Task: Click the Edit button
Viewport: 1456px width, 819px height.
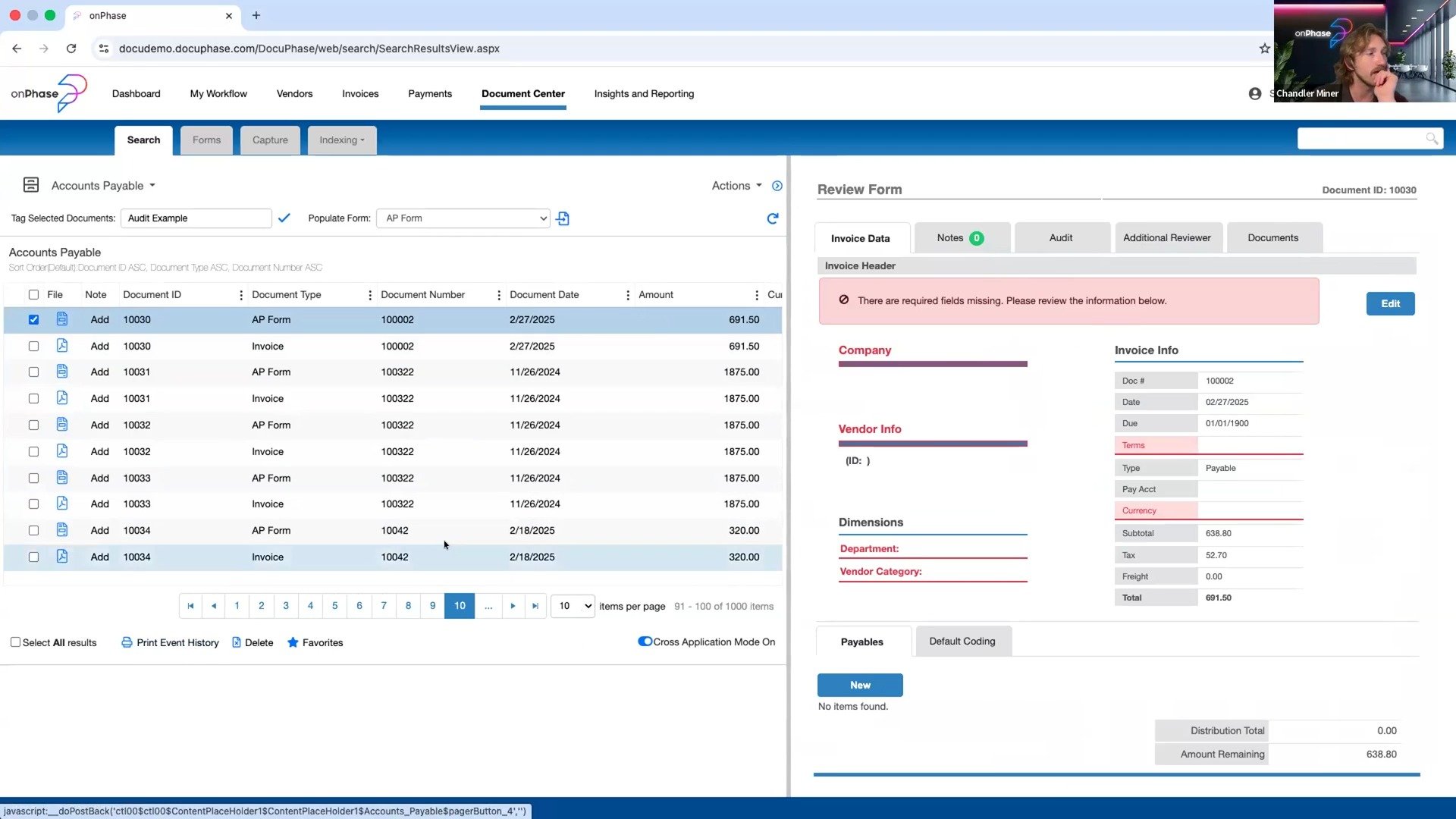Action: [1390, 303]
